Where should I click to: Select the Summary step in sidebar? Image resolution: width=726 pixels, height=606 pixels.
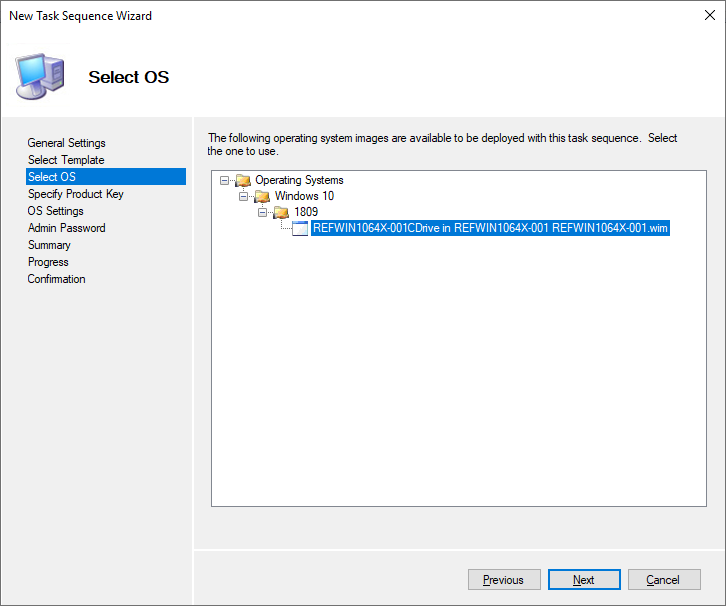click(x=50, y=245)
